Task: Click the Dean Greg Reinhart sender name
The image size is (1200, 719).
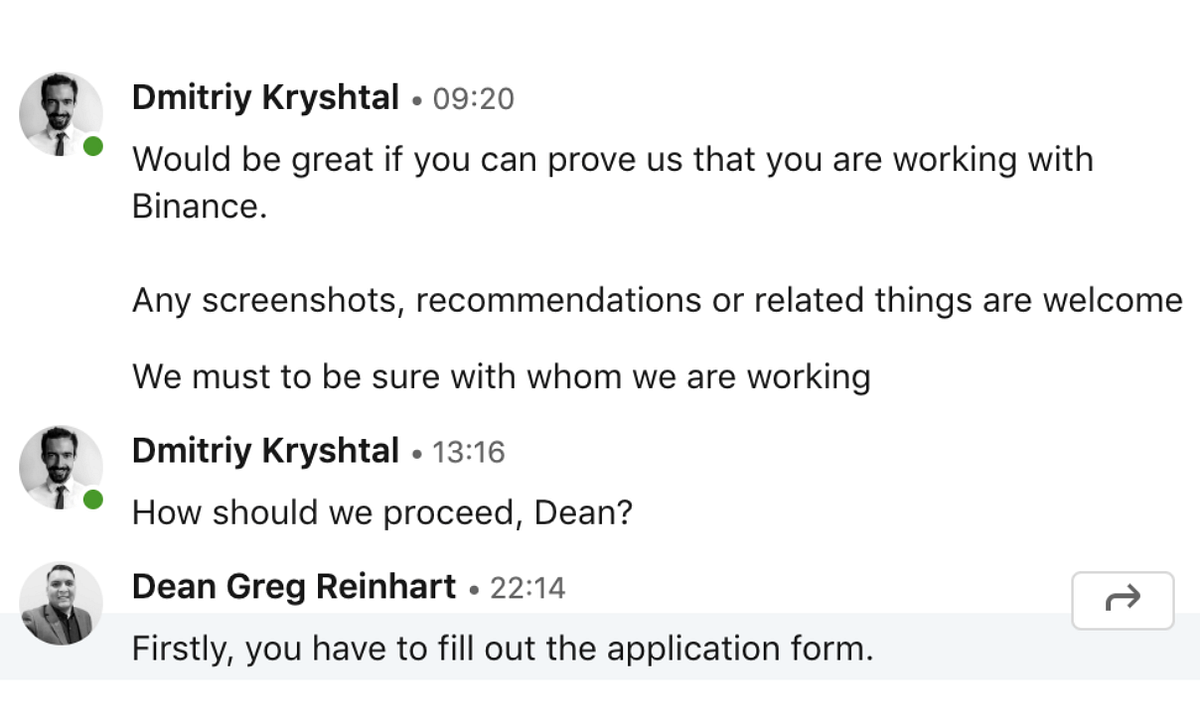Action: 294,587
